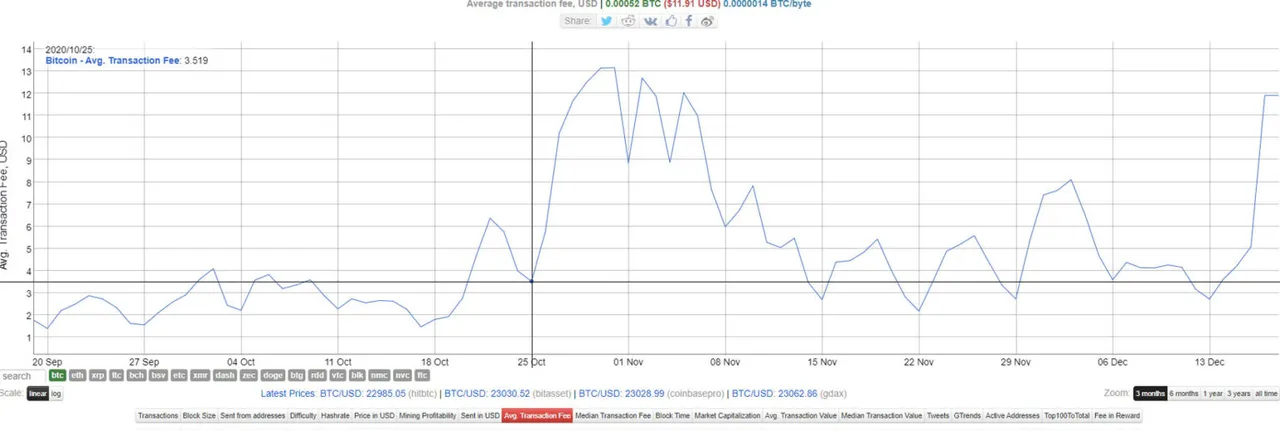Open the Tweets chart tab
The height and width of the screenshot is (431, 1280).
click(x=938, y=415)
